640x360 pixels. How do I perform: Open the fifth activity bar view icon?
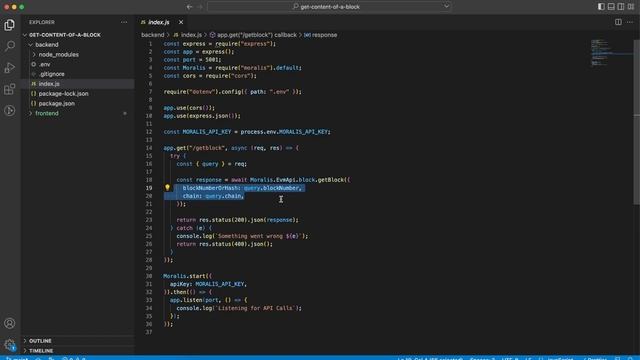click(9, 111)
